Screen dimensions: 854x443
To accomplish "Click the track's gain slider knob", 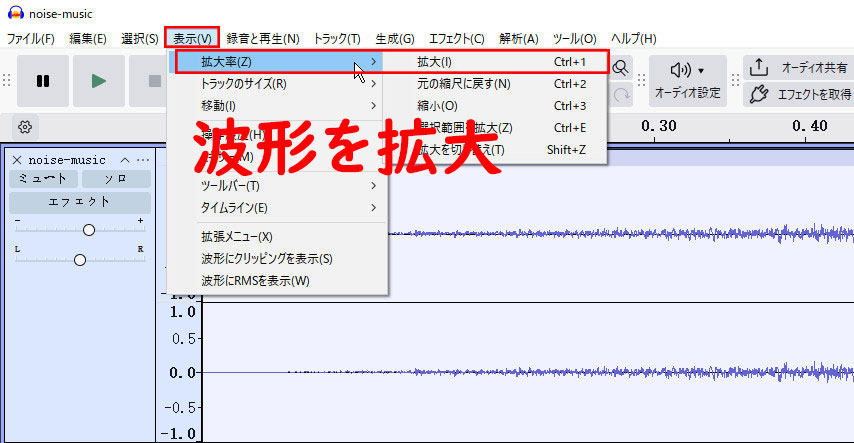I will pyautogui.click(x=89, y=230).
